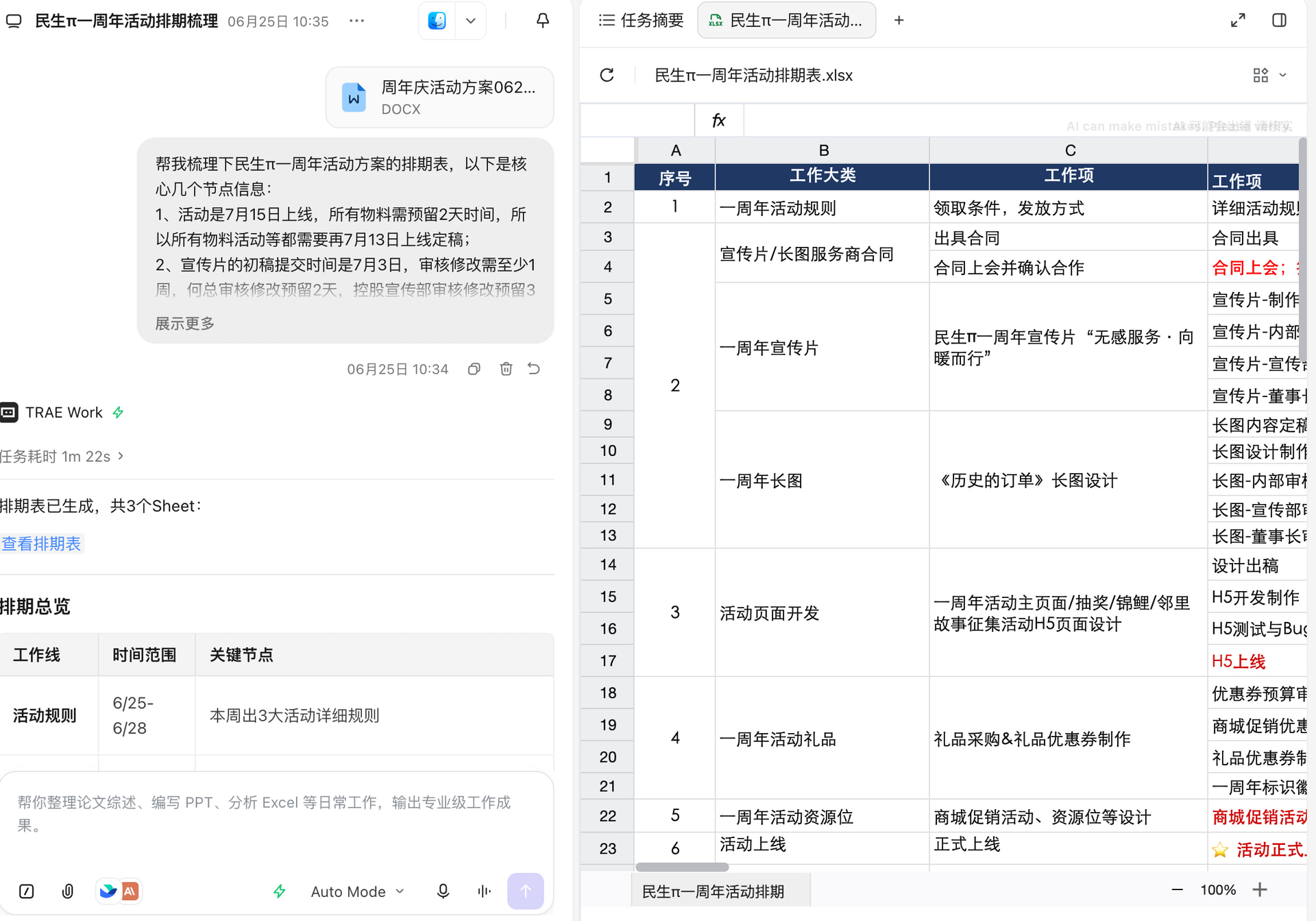Focus the chat message input field

(x=277, y=813)
